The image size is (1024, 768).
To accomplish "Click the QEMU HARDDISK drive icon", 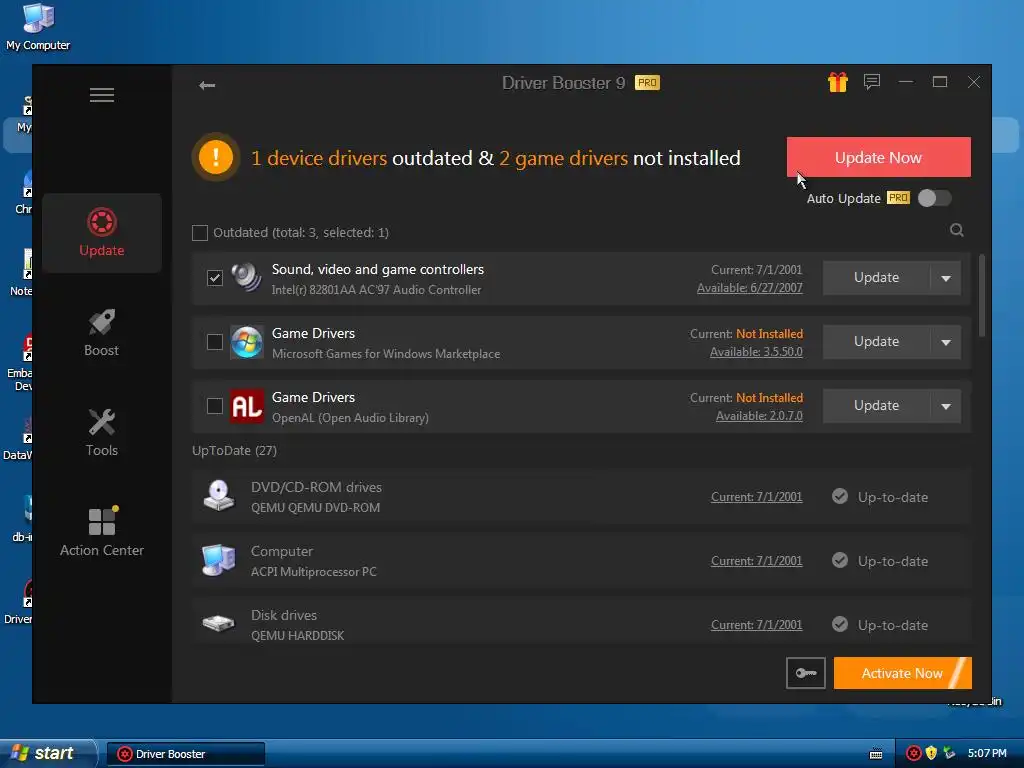I will [x=219, y=624].
